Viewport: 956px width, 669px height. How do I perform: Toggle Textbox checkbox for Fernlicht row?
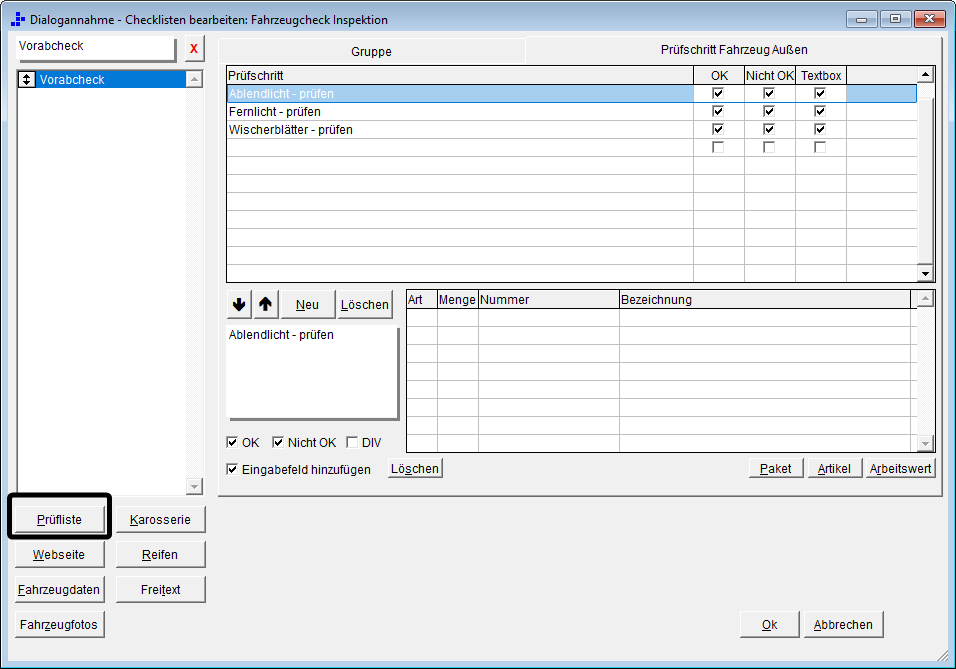(x=820, y=111)
